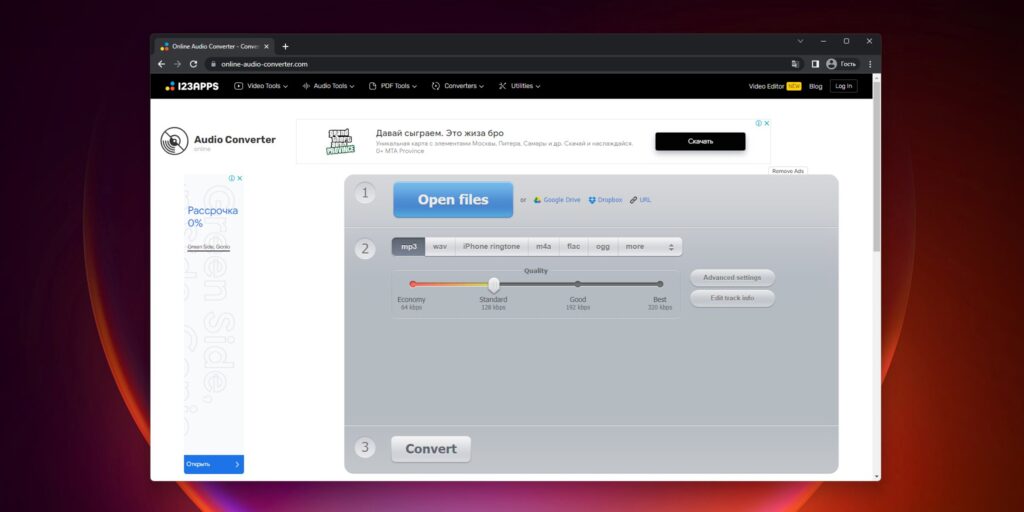Viewport: 1024px width, 512px height.
Task: Open a new browser tab
Action: click(285, 46)
